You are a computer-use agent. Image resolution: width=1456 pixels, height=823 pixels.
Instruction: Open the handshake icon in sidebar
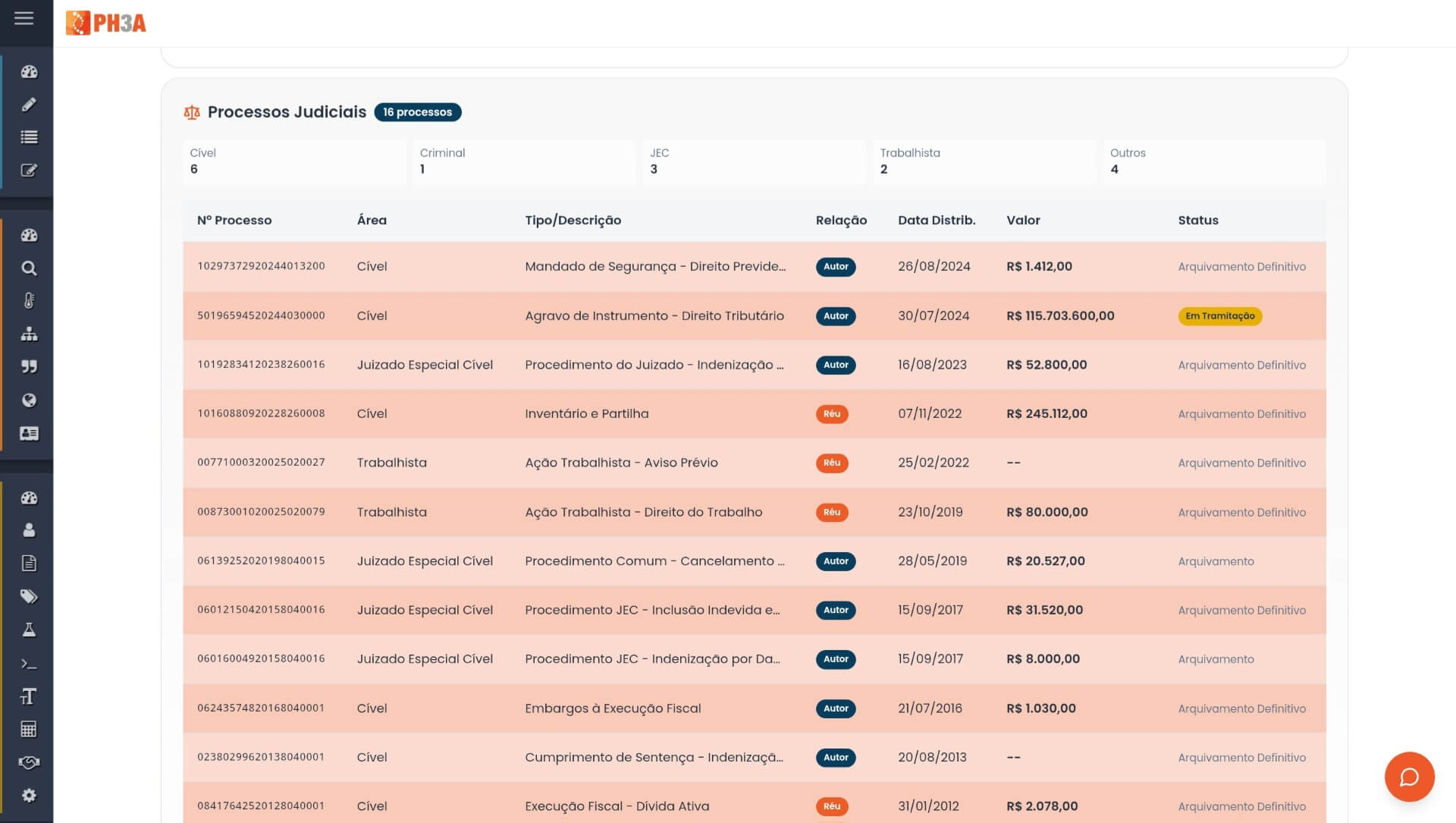(x=29, y=762)
